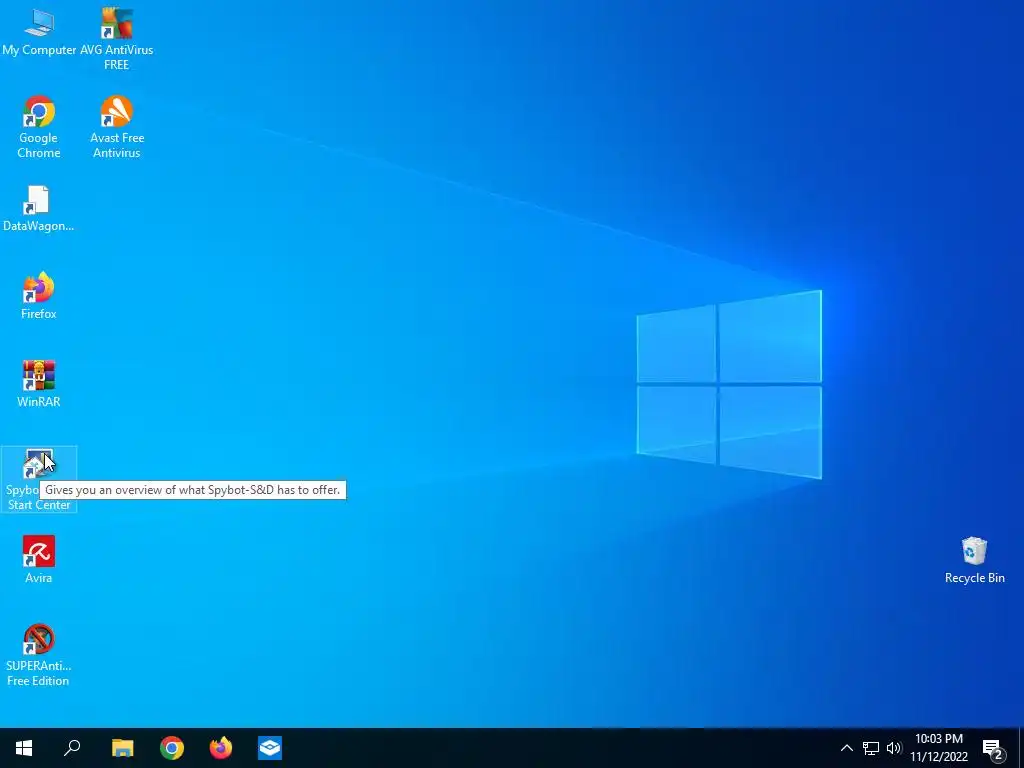The image size is (1024, 768).
Task: Launch Firefox from the taskbar
Action: [221, 748]
